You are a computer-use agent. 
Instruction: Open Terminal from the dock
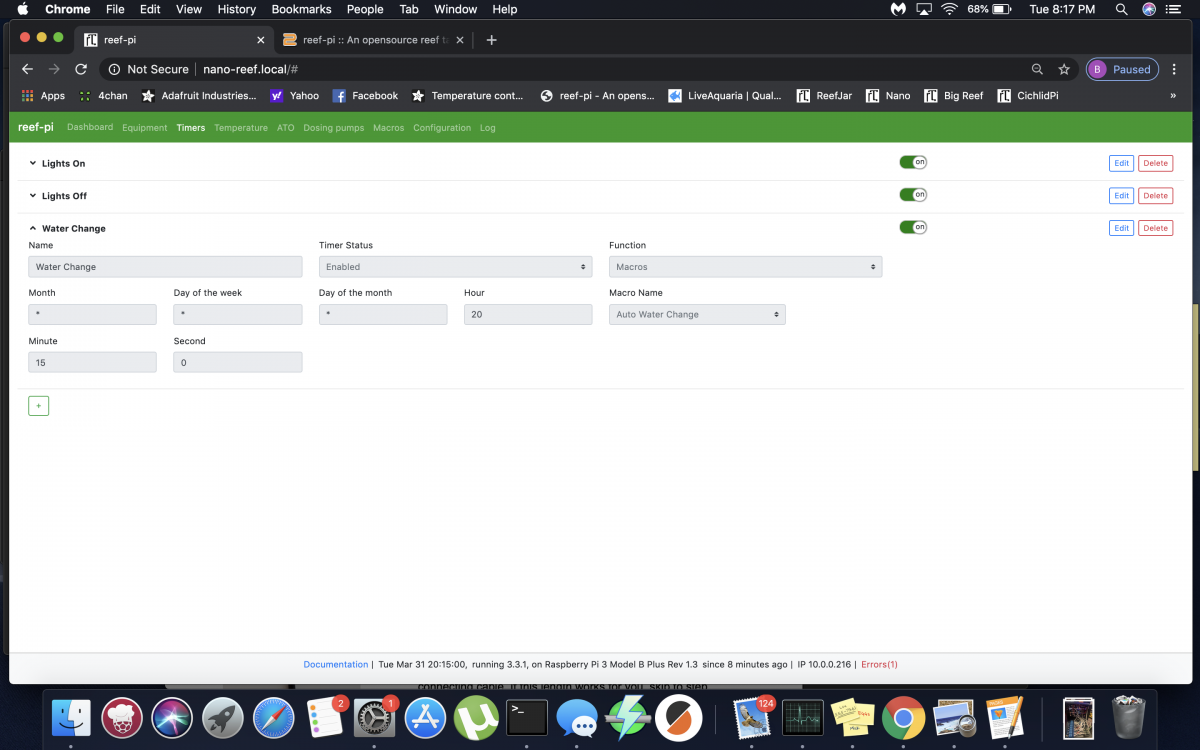pos(527,717)
